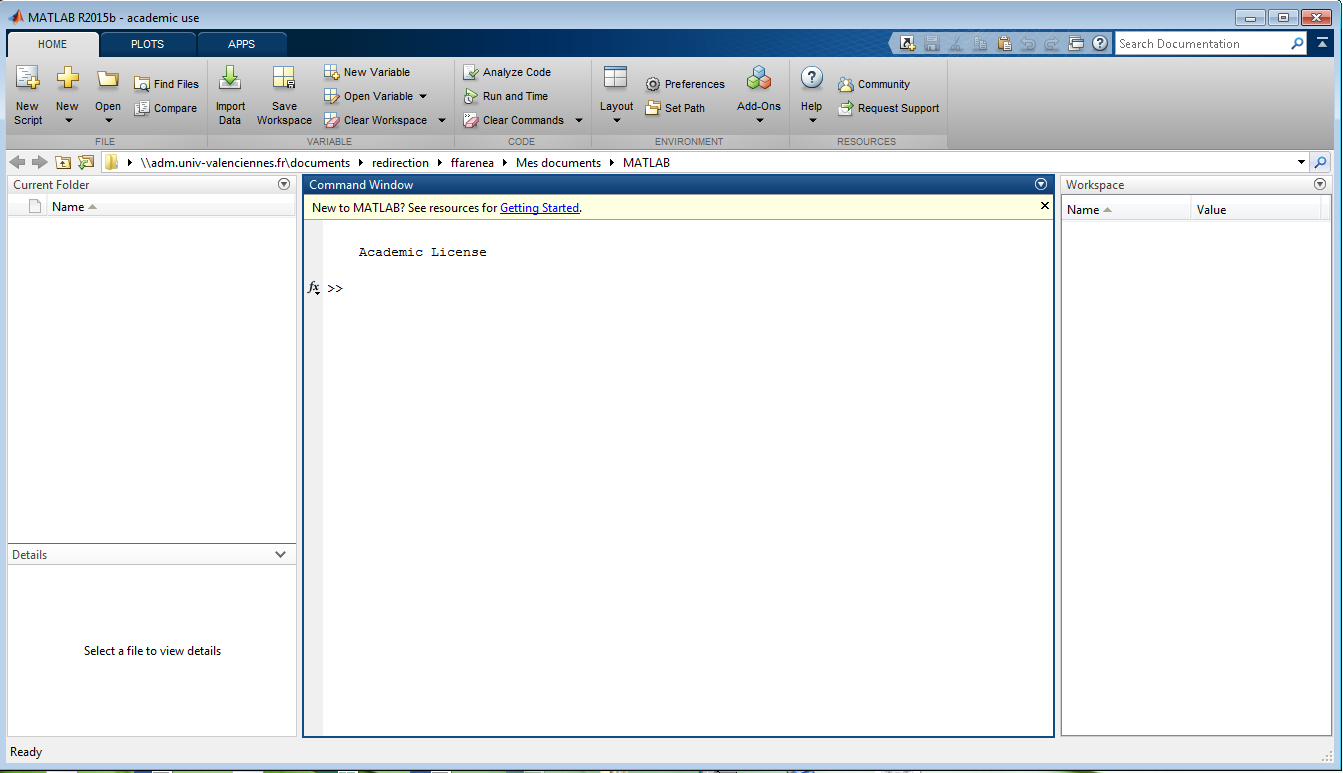Click the Open folder icon

(108, 78)
